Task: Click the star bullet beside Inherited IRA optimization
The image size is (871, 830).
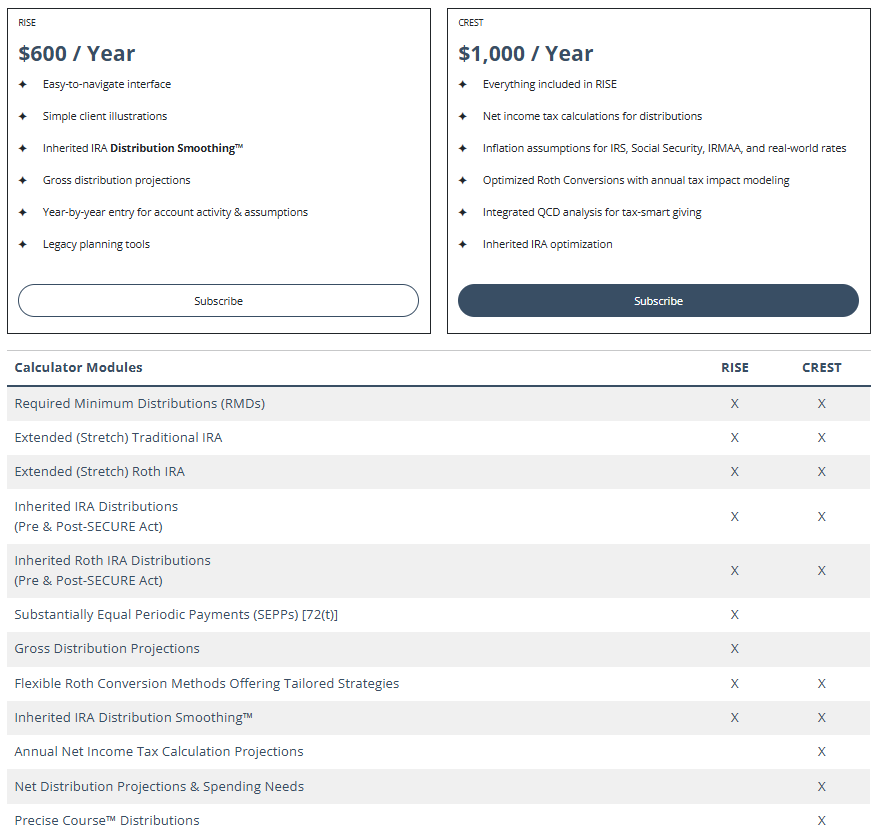Action: pyautogui.click(x=463, y=244)
